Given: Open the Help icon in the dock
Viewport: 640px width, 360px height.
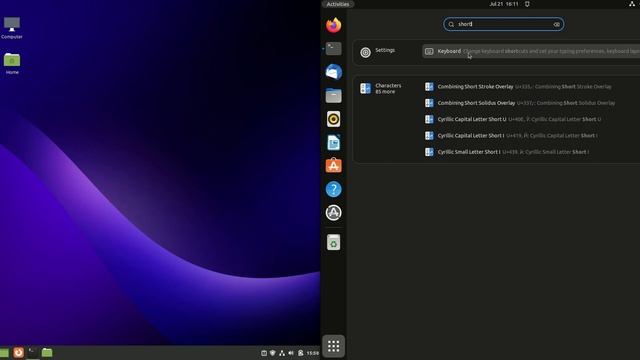Looking at the screenshot, I should tap(333, 189).
